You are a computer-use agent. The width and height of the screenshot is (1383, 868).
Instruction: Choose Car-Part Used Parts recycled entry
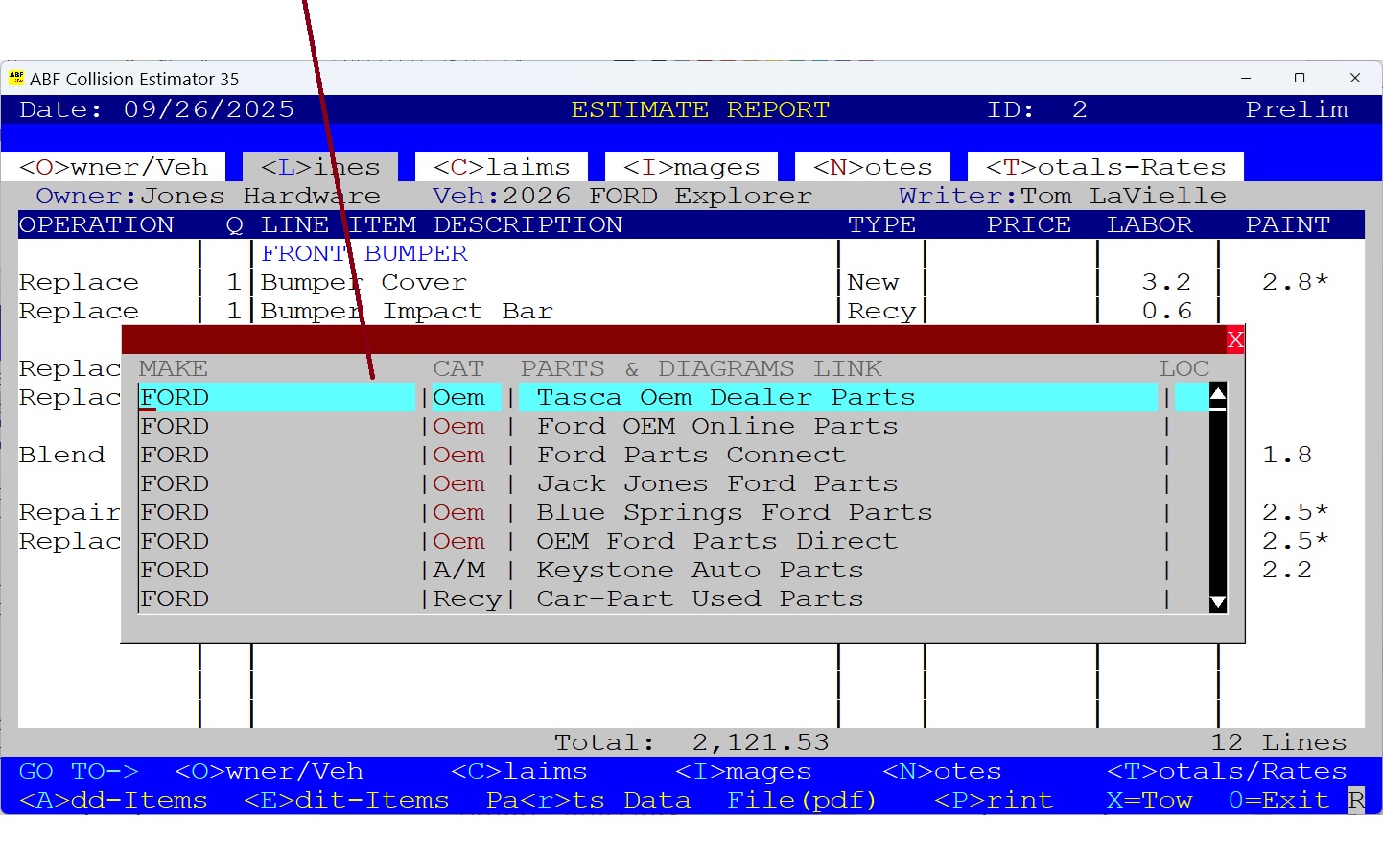click(x=699, y=598)
